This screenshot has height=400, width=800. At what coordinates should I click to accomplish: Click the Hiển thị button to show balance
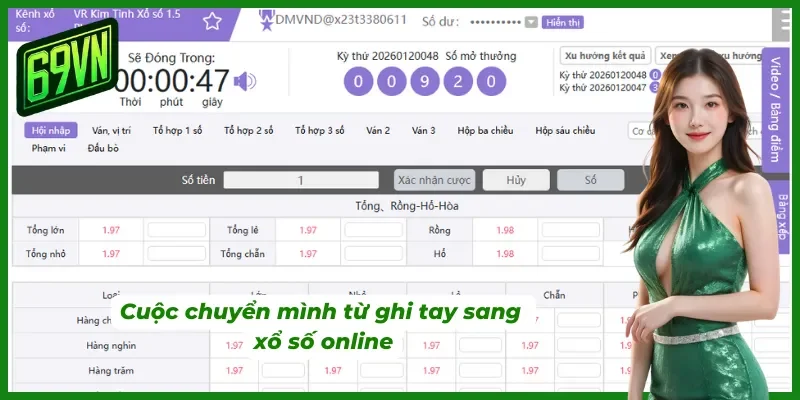(563, 22)
